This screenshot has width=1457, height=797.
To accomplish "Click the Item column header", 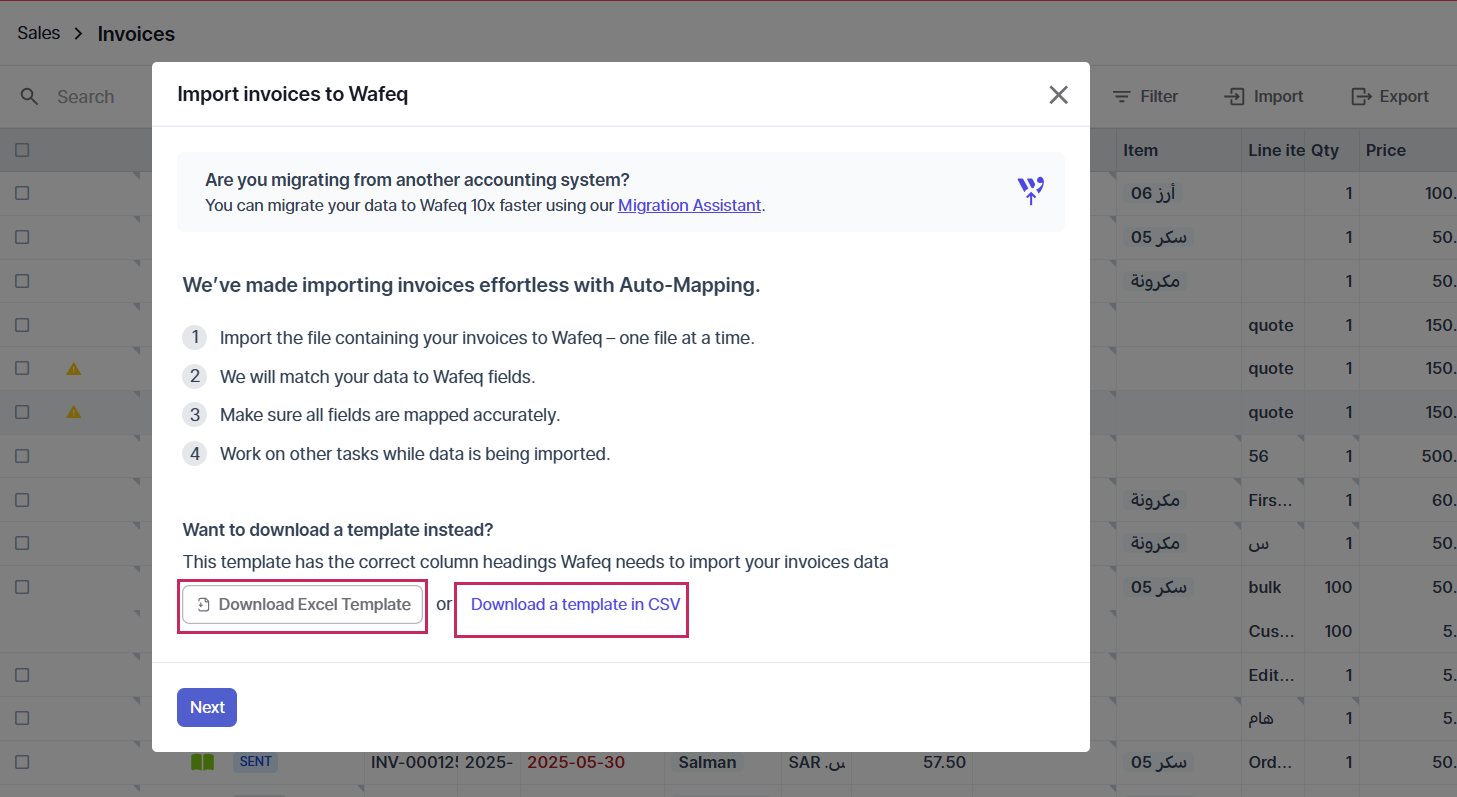I will coord(1140,150).
